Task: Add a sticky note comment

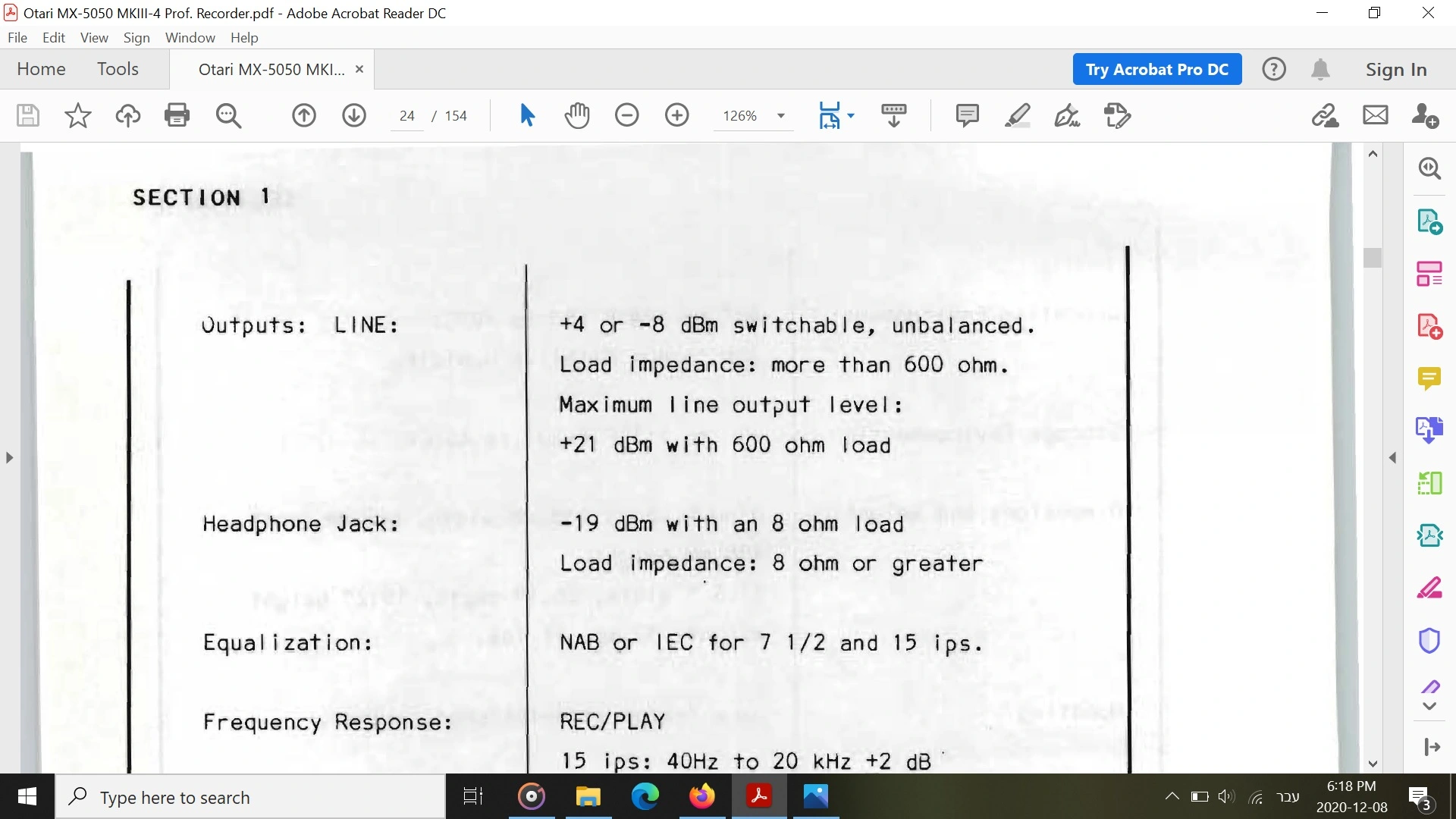Action: pyautogui.click(x=967, y=115)
